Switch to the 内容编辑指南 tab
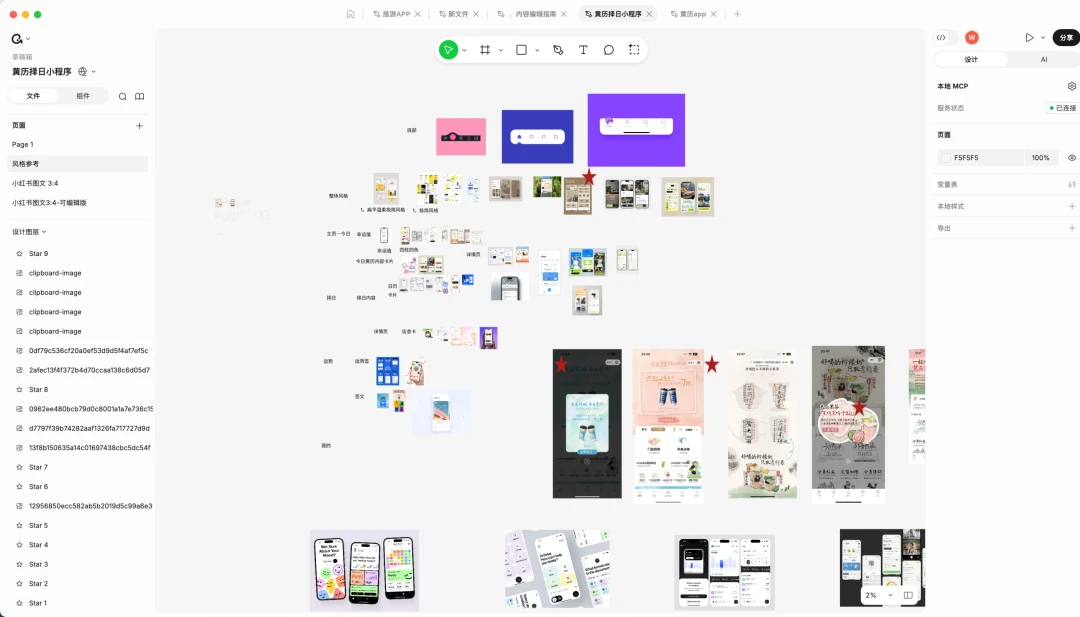Screen dimensions: 1080x617 pos(535,14)
